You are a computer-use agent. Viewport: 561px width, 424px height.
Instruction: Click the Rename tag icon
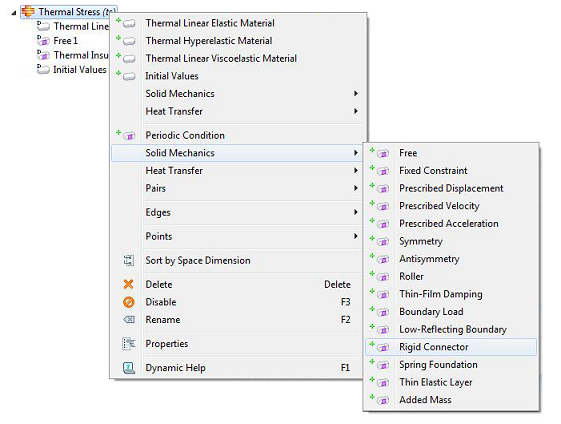(129, 320)
